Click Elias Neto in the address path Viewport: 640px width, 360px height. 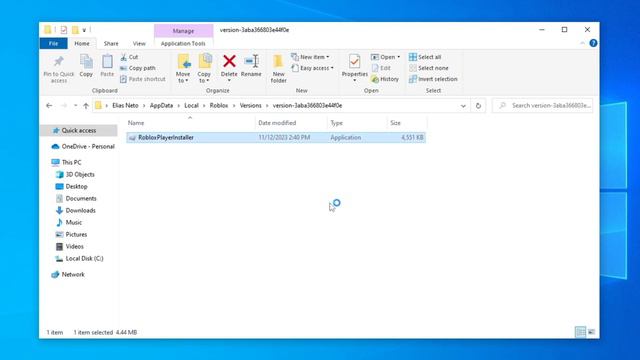click(125, 106)
